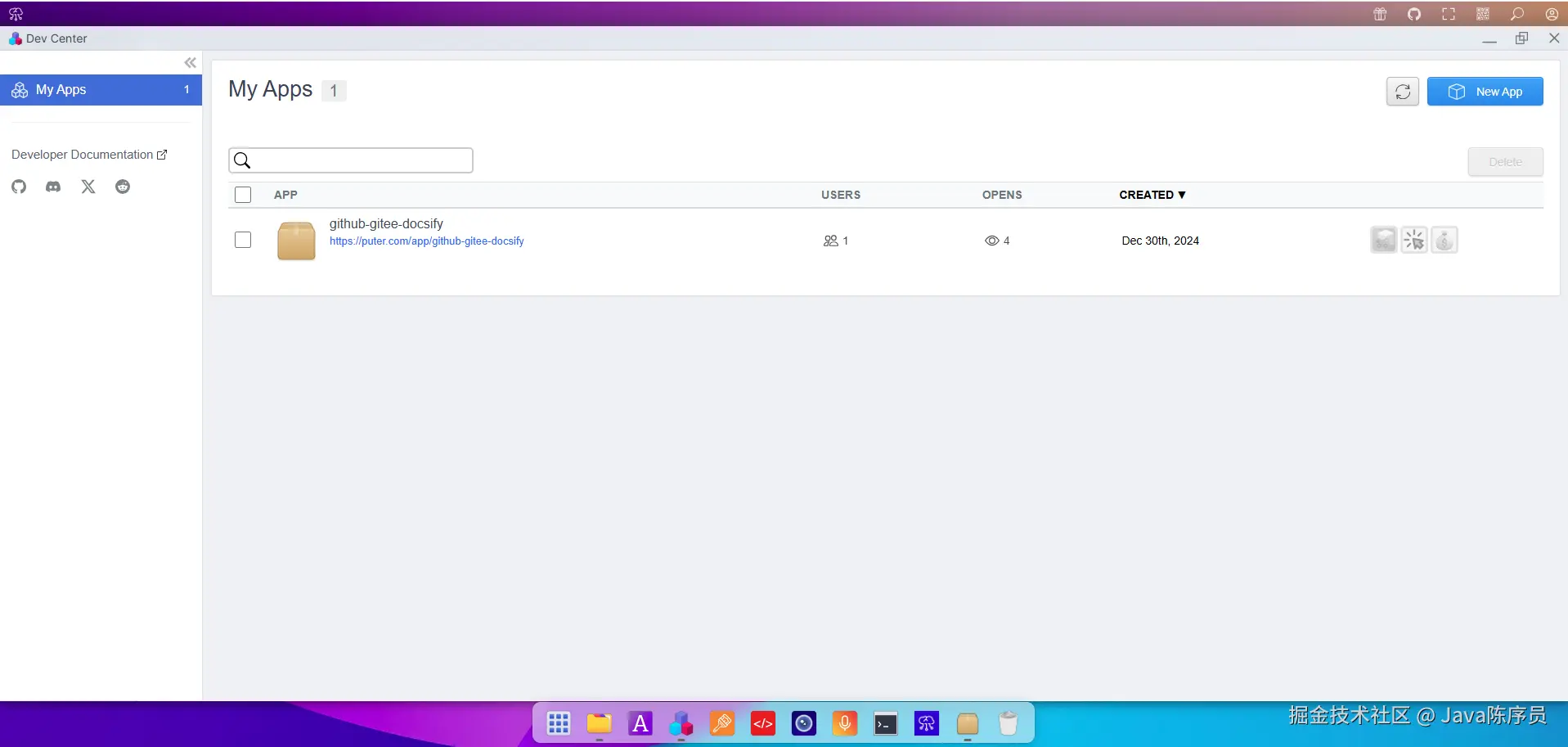Image resolution: width=1568 pixels, height=747 pixels.
Task: Open the terminal app in the dock
Action: point(886,723)
